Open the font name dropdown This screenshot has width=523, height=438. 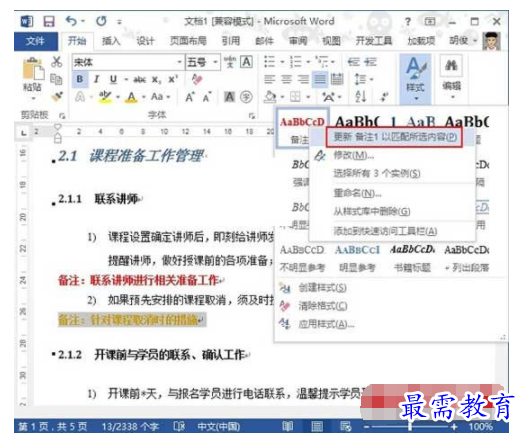pyautogui.click(x=179, y=62)
